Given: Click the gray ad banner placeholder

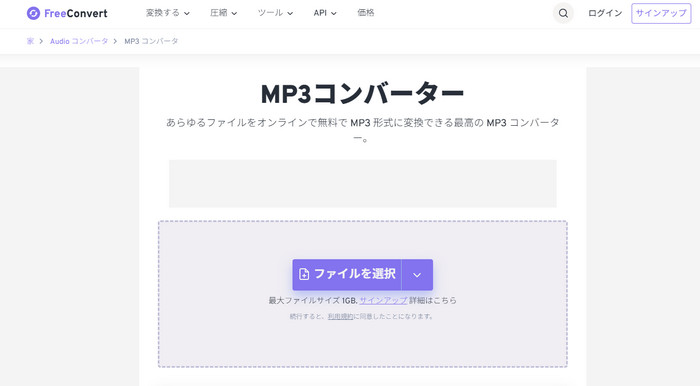Looking at the screenshot, I should click(362, 183).
